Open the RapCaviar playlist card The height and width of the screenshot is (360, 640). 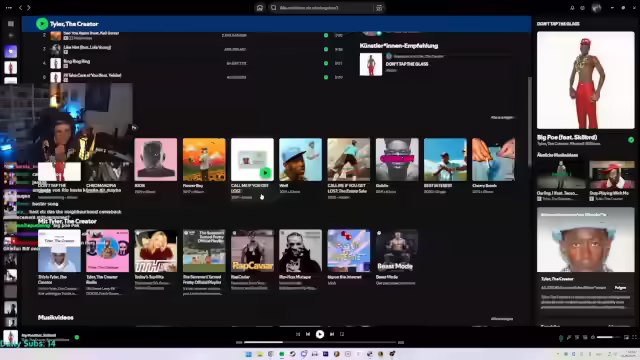point(252,259)
